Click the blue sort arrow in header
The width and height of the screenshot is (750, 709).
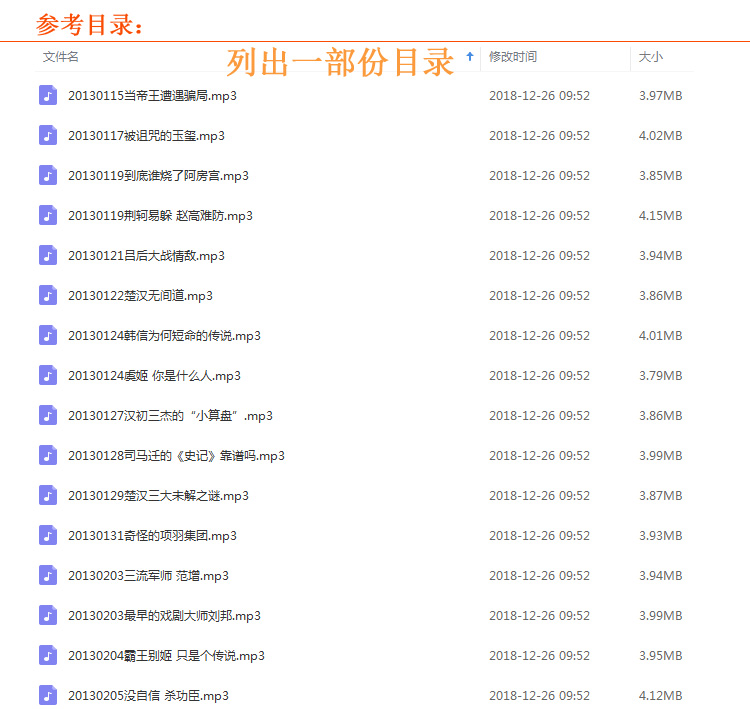470,57
